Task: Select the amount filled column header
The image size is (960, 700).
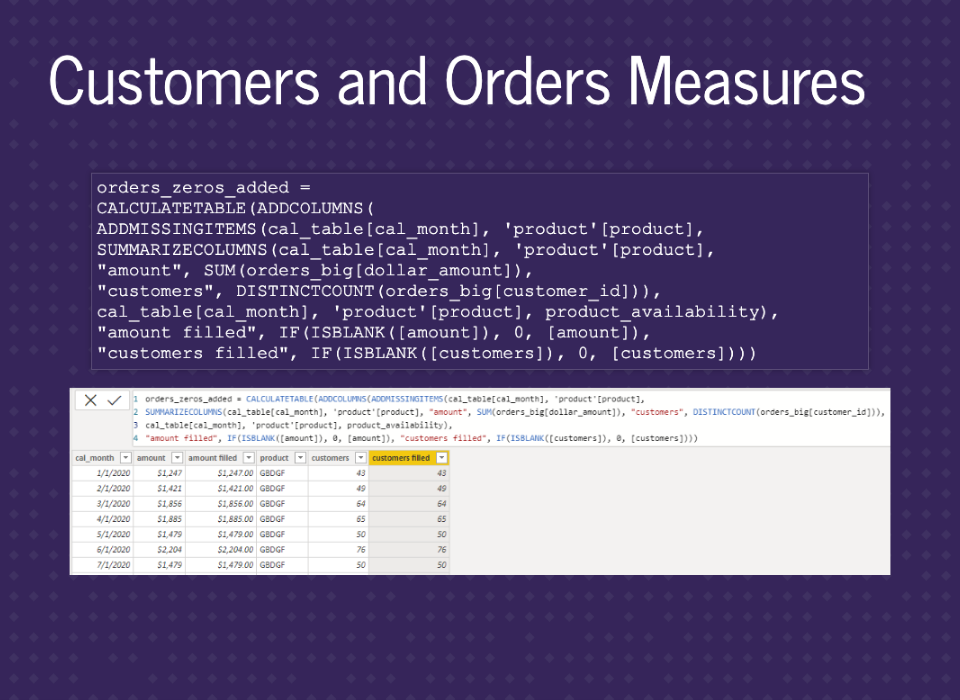Action: click(x=213, y=458)
